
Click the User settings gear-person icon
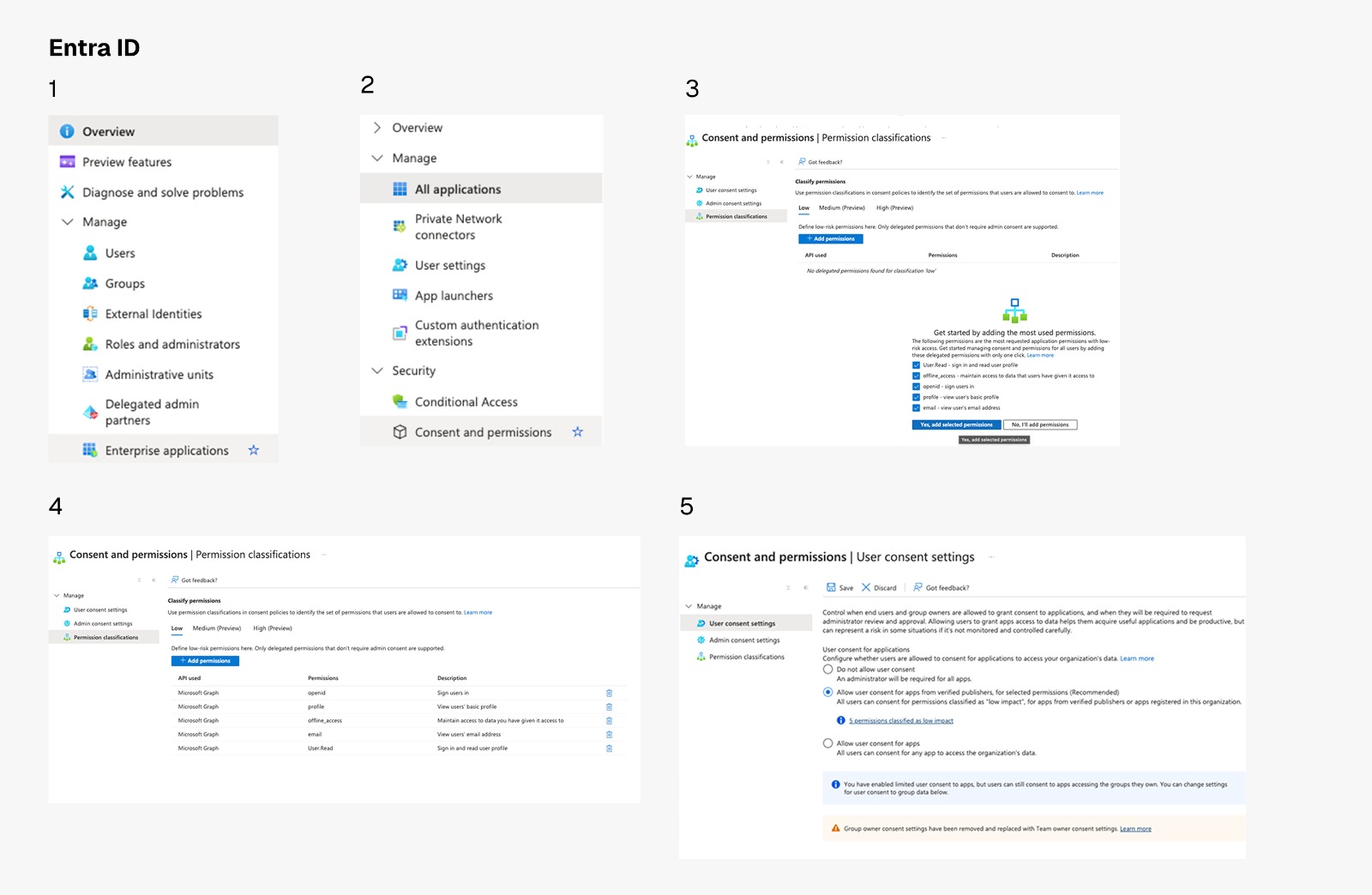tap(400, 265)
